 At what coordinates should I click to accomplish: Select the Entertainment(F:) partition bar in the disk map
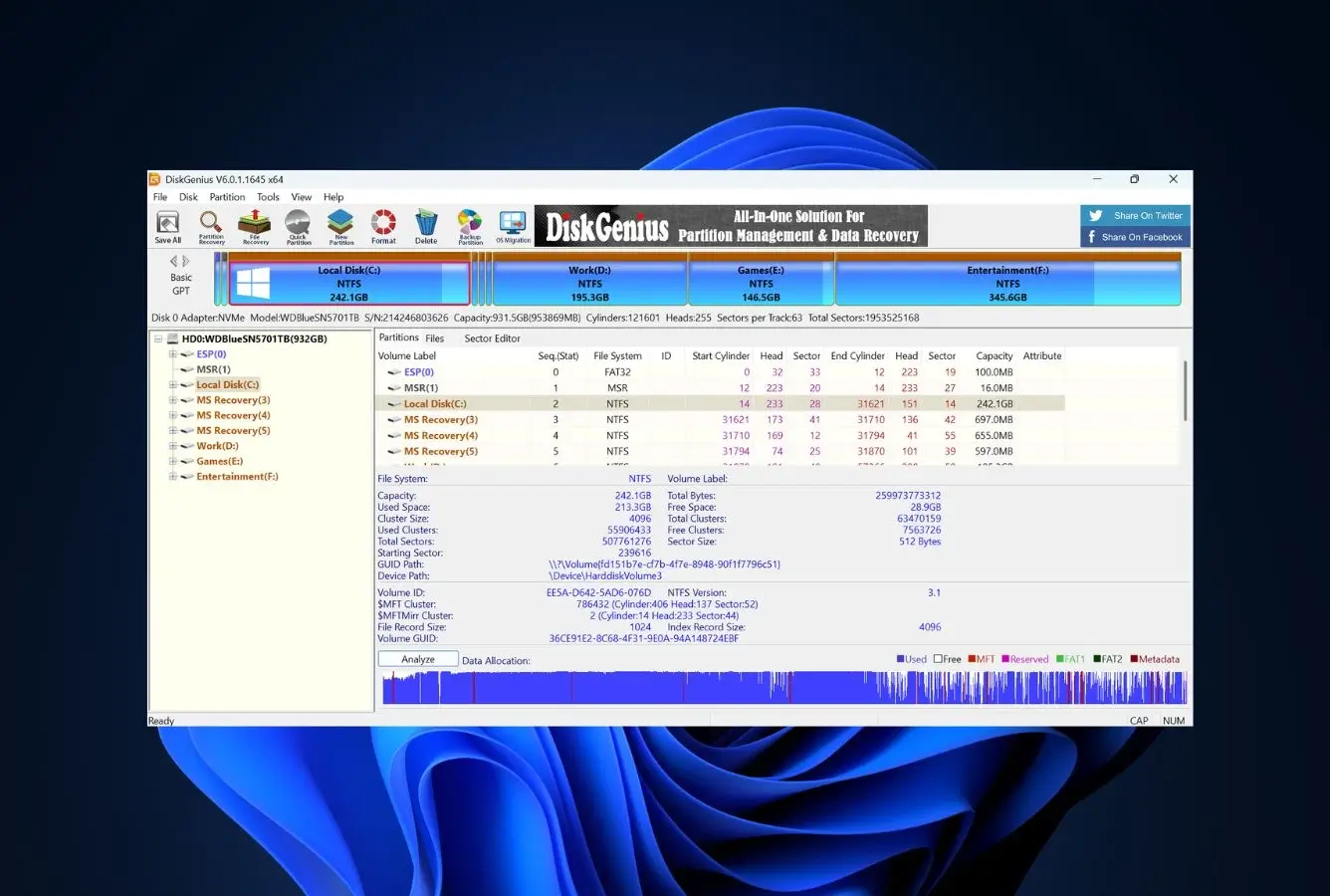point(1008,280)
